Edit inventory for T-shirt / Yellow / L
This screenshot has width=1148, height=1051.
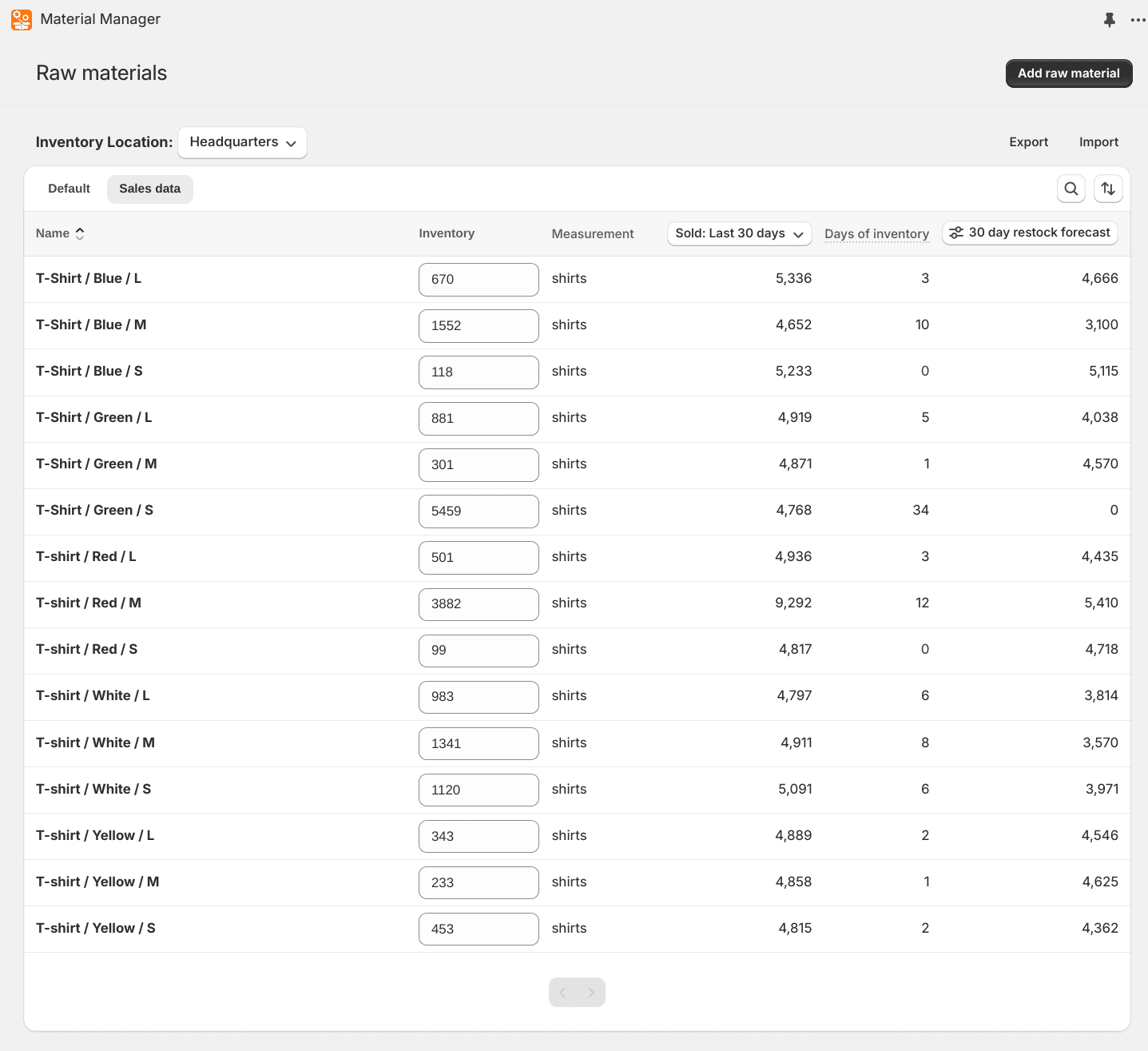point(479,836)
